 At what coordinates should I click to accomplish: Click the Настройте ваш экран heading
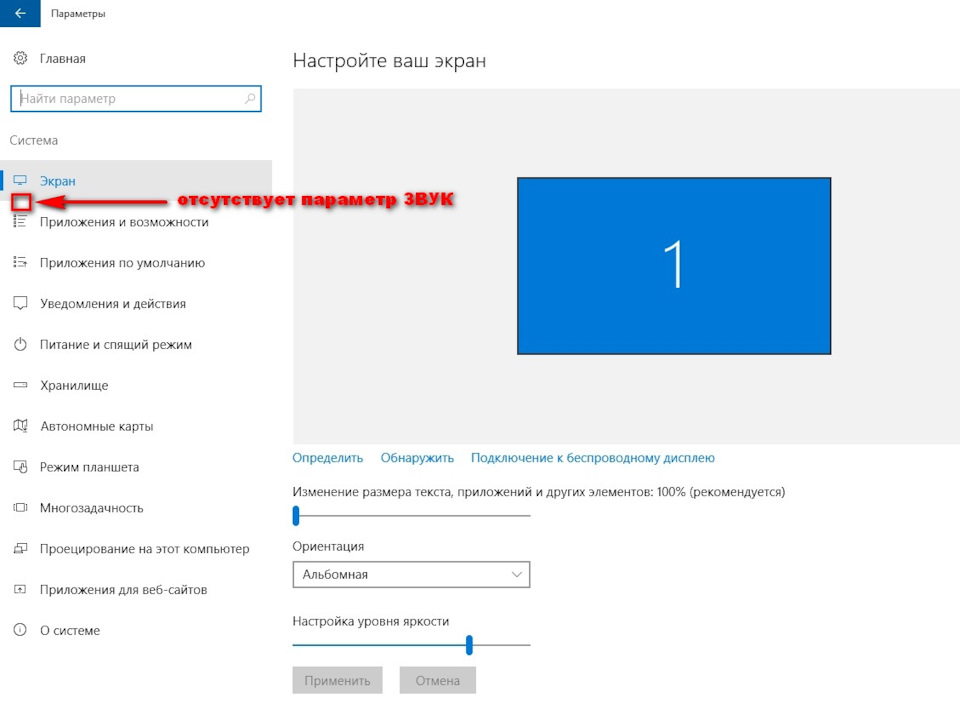point(389,61)
